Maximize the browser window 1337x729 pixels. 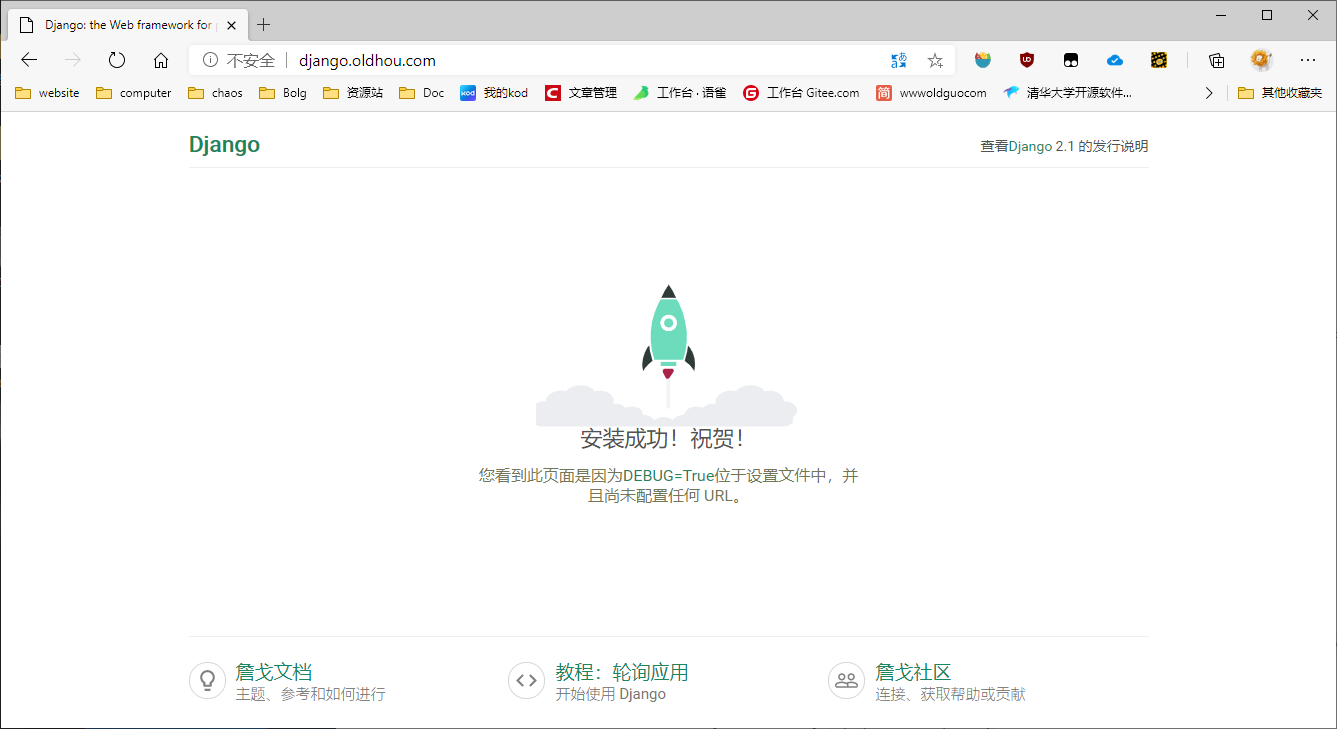pos(1267,15)
